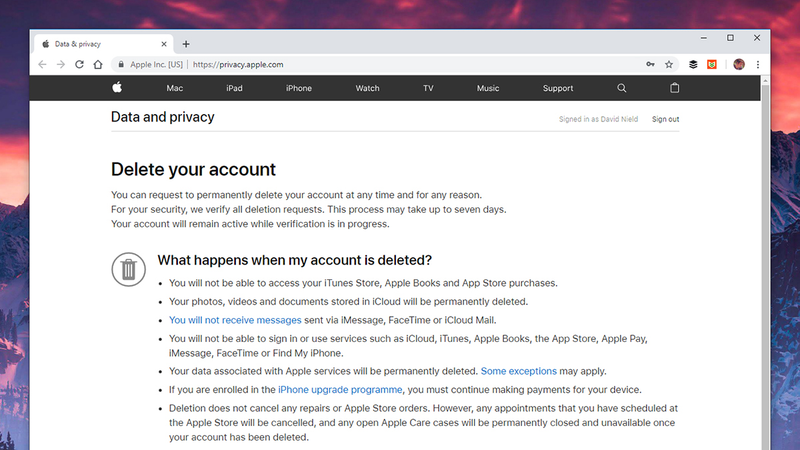
Task: Click 'Apple Inc. [US]' certificate label
Action: click(x=156, y=65)
